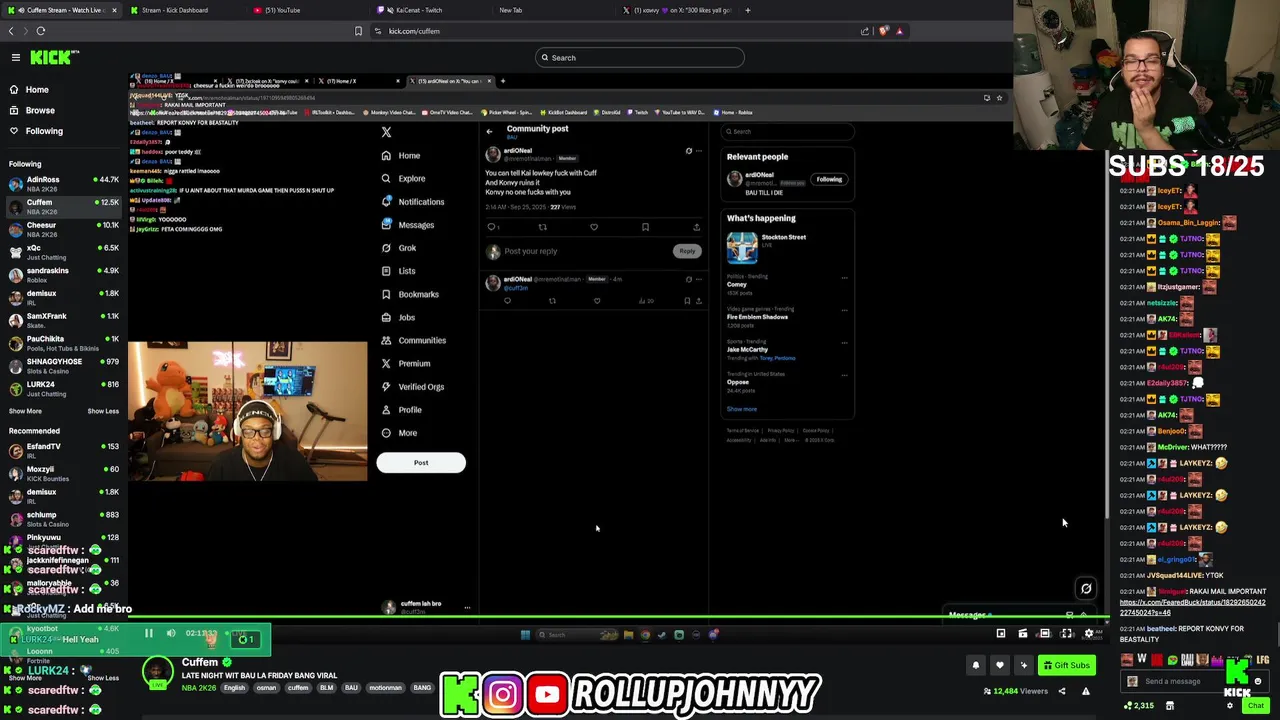Reload the page
Image resolution: width=1280 pixels, height=720 pixels.
tap(41, 31)
